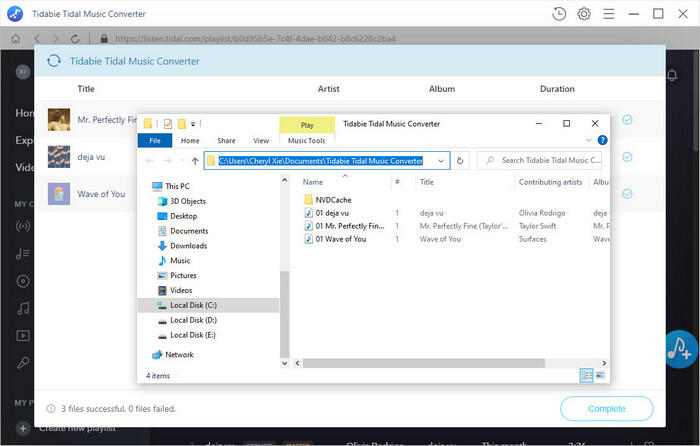The height and width of the screenshot is (446, 700).
Task: Open conversion history clock icon
Action: click(559, 14)
